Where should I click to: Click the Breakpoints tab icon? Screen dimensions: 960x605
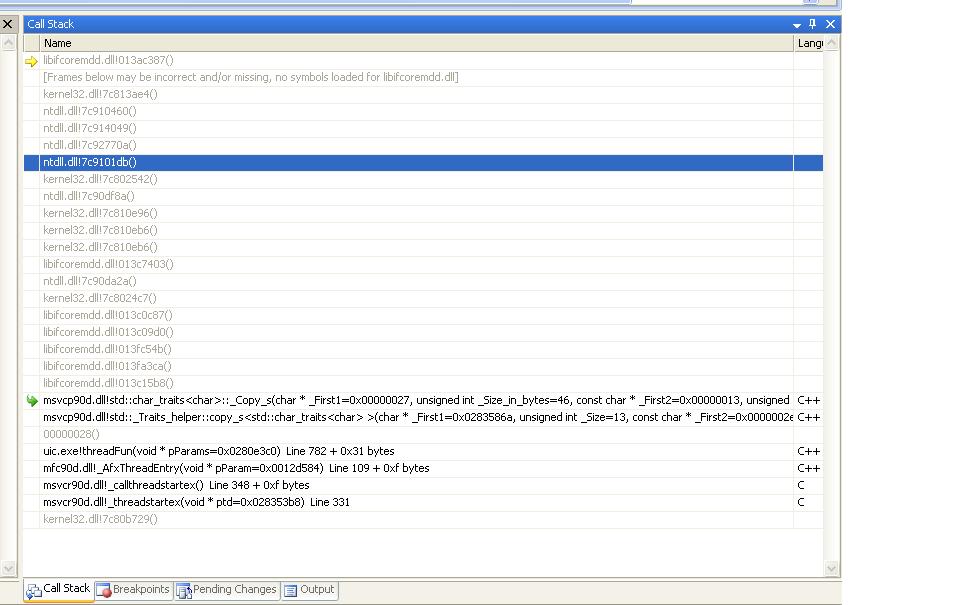[103, 590]
